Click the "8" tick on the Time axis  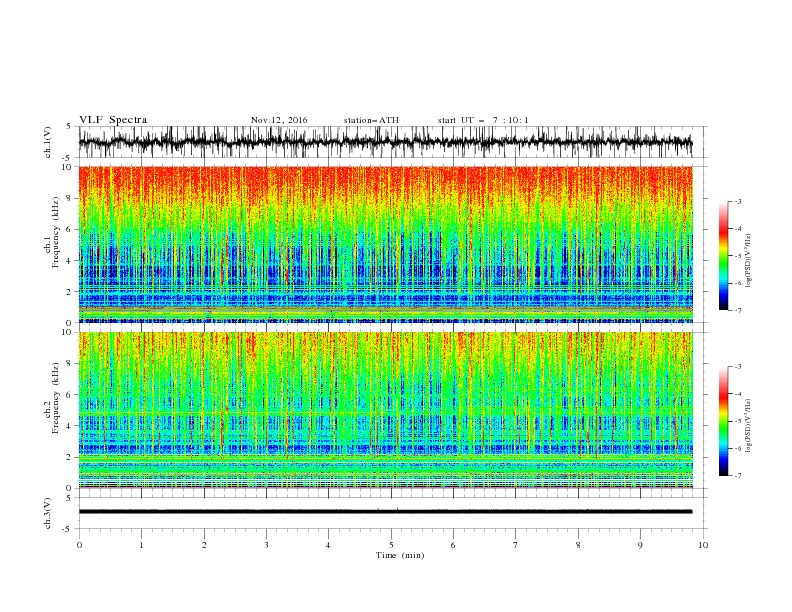click(x=578, y=545)
